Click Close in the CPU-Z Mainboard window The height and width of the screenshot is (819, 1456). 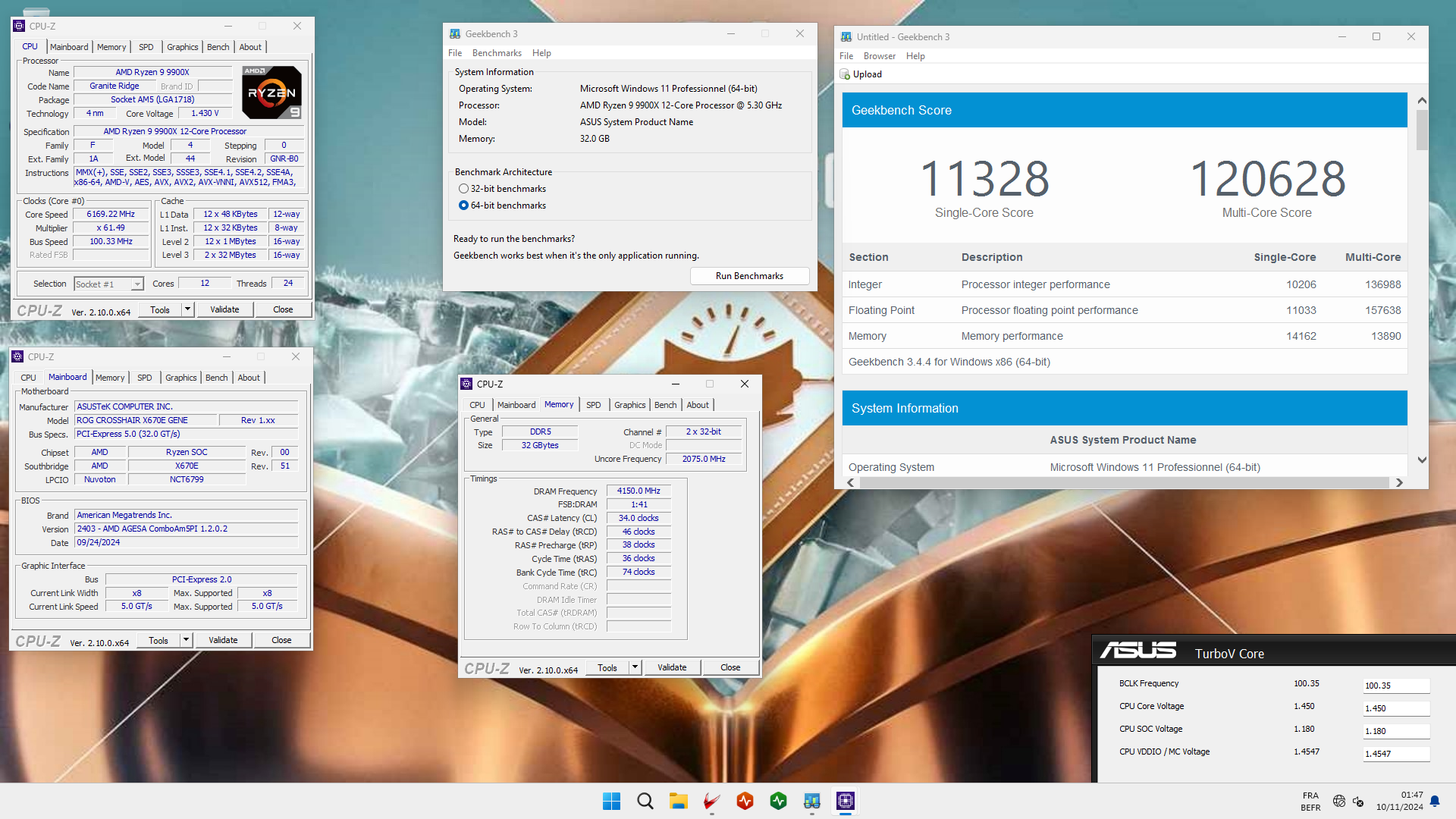(281, 640)
